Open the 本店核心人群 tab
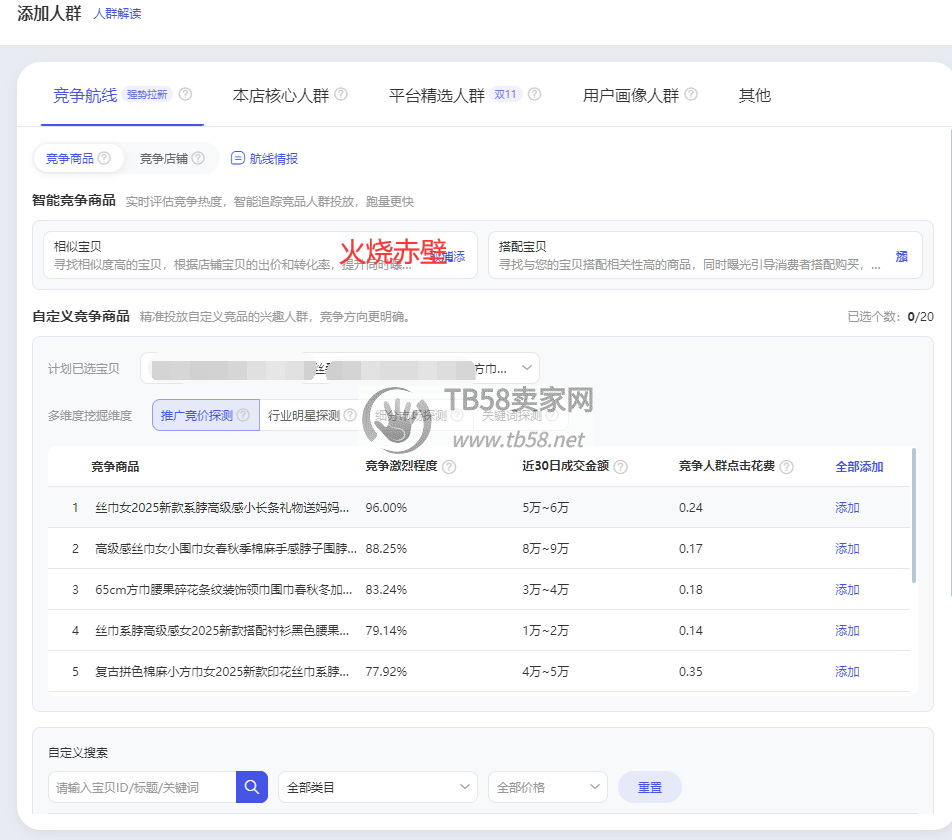Screen dimensions: 952x840 point(280,96)
